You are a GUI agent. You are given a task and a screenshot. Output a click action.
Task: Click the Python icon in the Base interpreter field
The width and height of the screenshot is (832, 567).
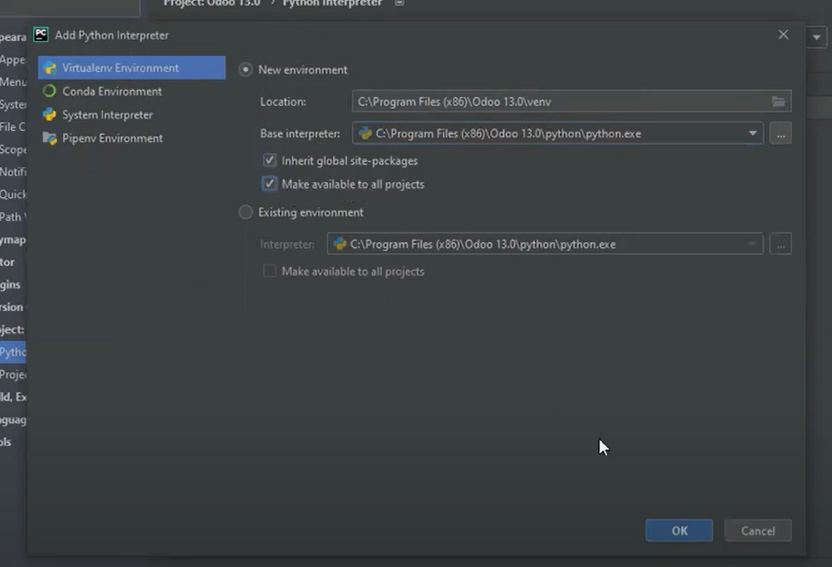[x=365, y=133]
